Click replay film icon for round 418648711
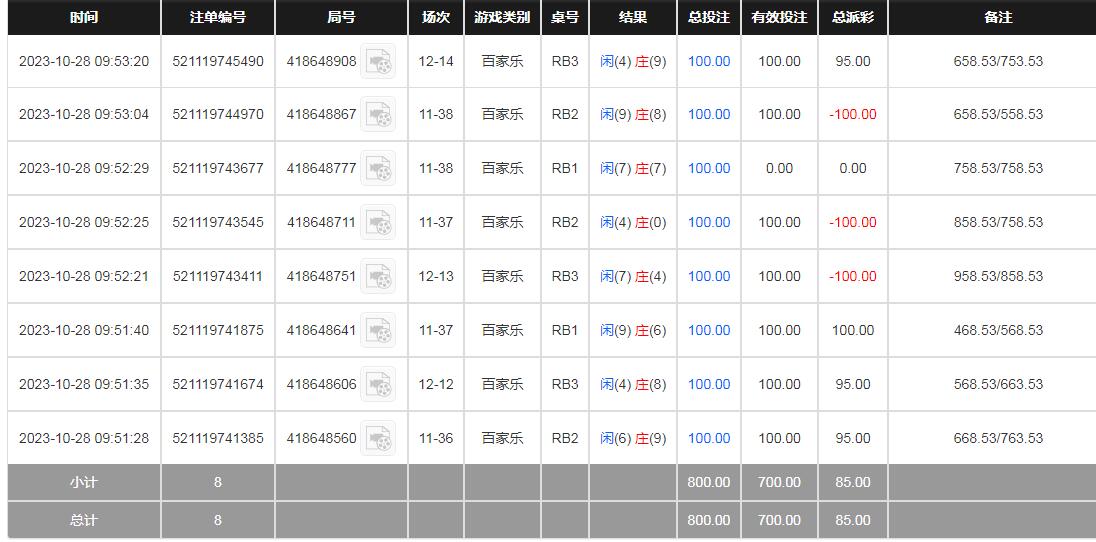Viewport: 1096px width, 542px height. (378, 223)
